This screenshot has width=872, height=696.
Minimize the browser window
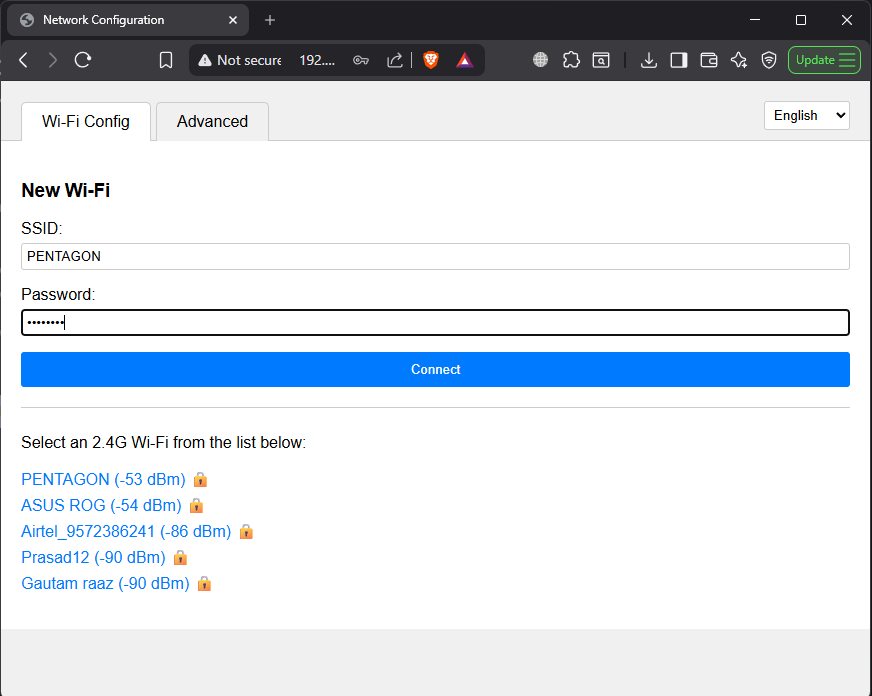755,20
